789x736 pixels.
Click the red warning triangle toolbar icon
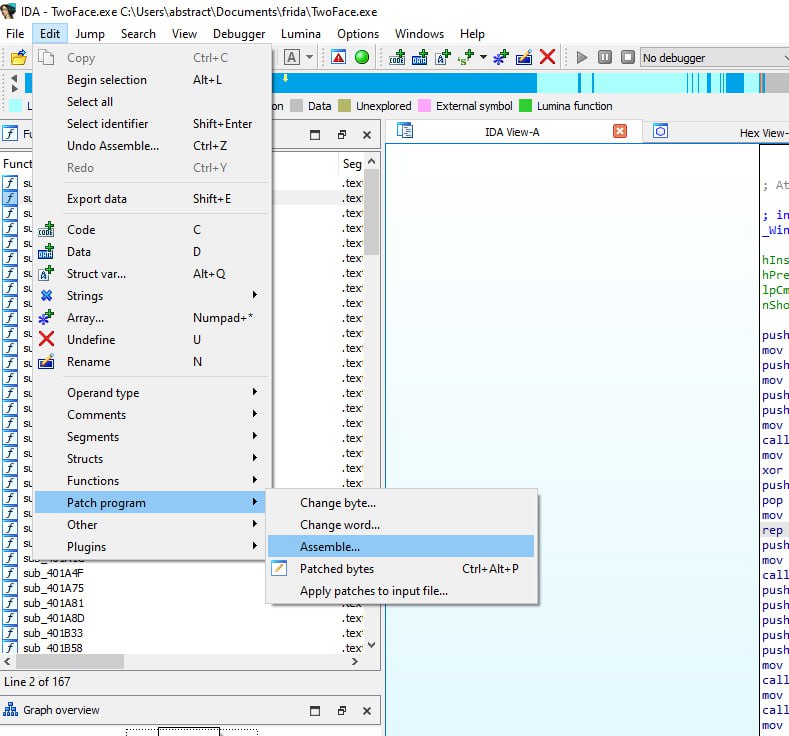(x=339, y=57)
